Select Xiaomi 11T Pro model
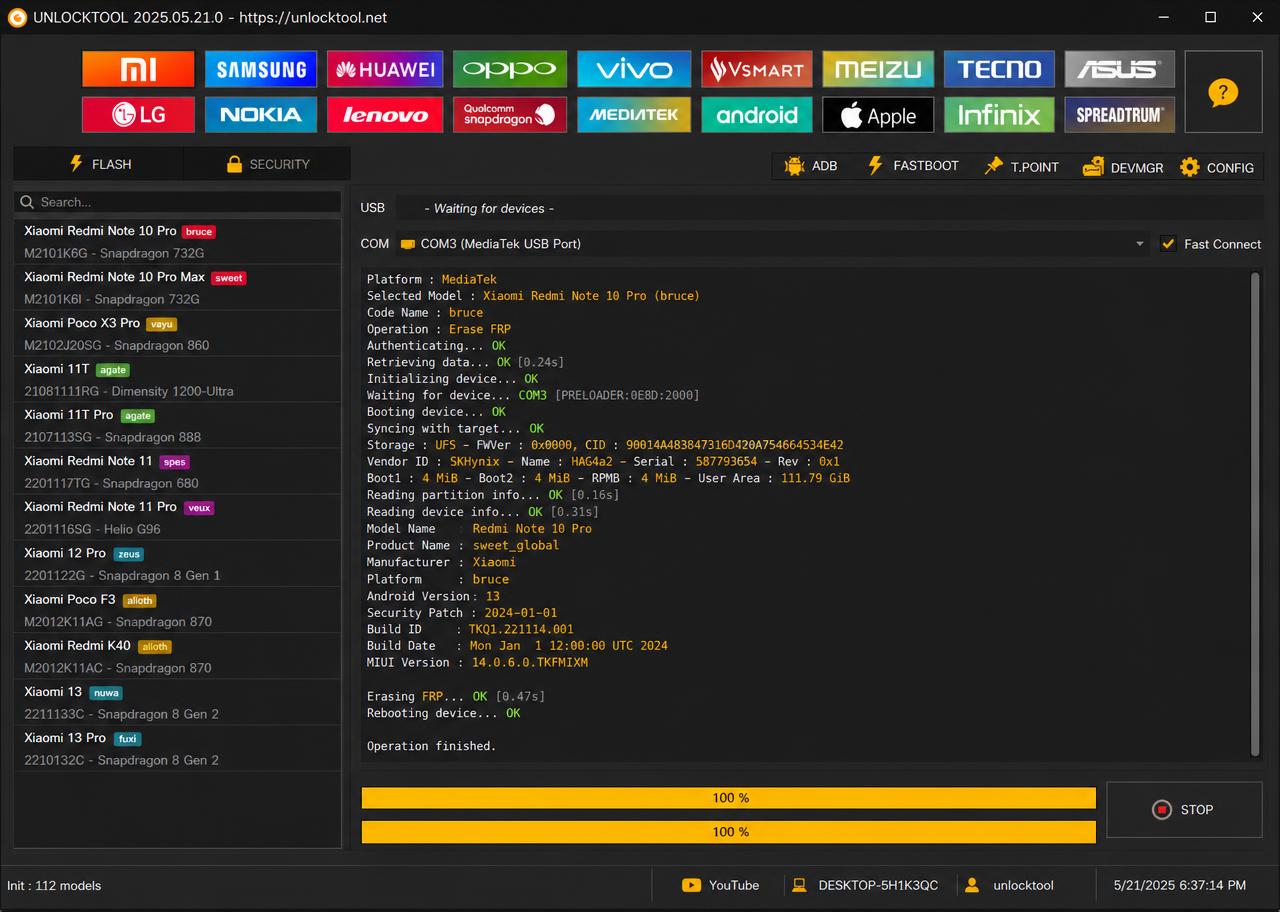Image resolution: width=1280 pixels, height=912 pixels. point(178,426)
